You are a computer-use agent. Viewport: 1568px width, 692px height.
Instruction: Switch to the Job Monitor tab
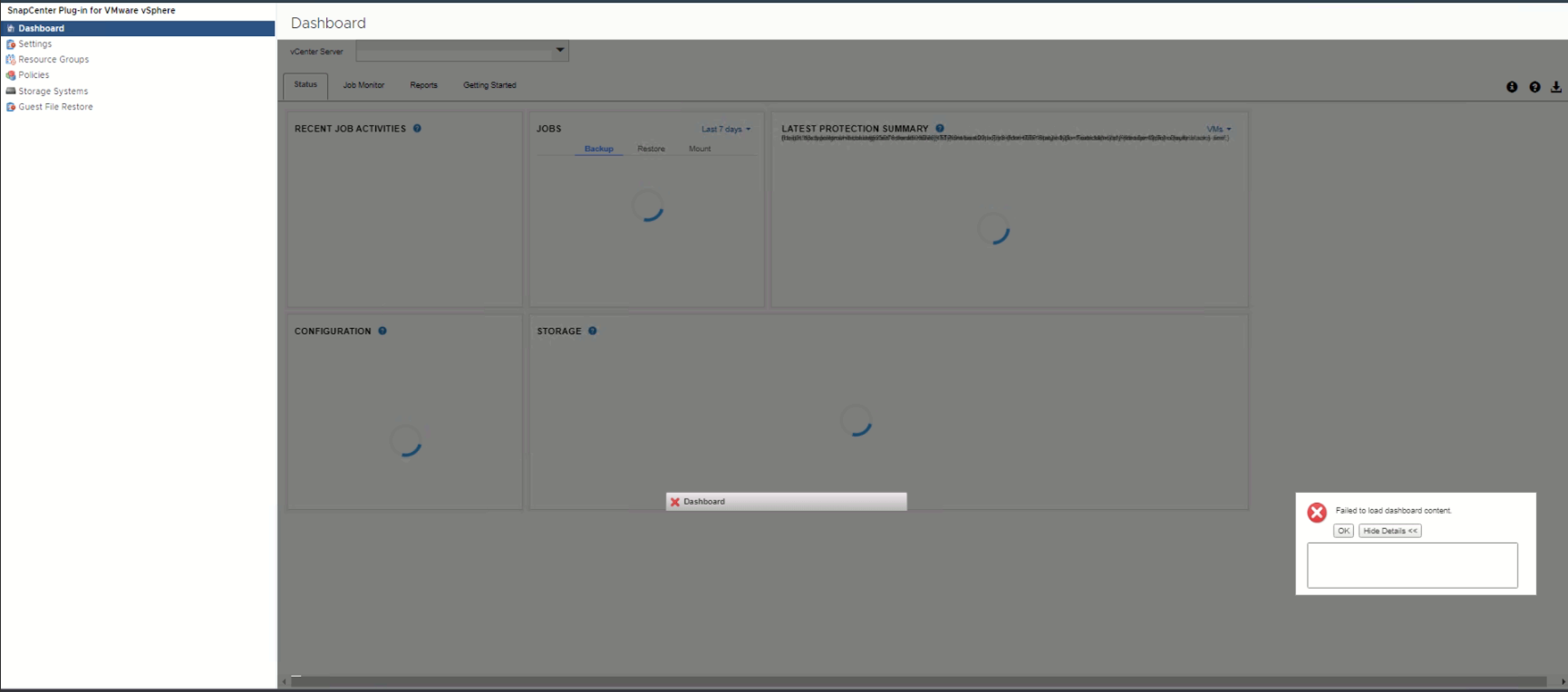363,85
